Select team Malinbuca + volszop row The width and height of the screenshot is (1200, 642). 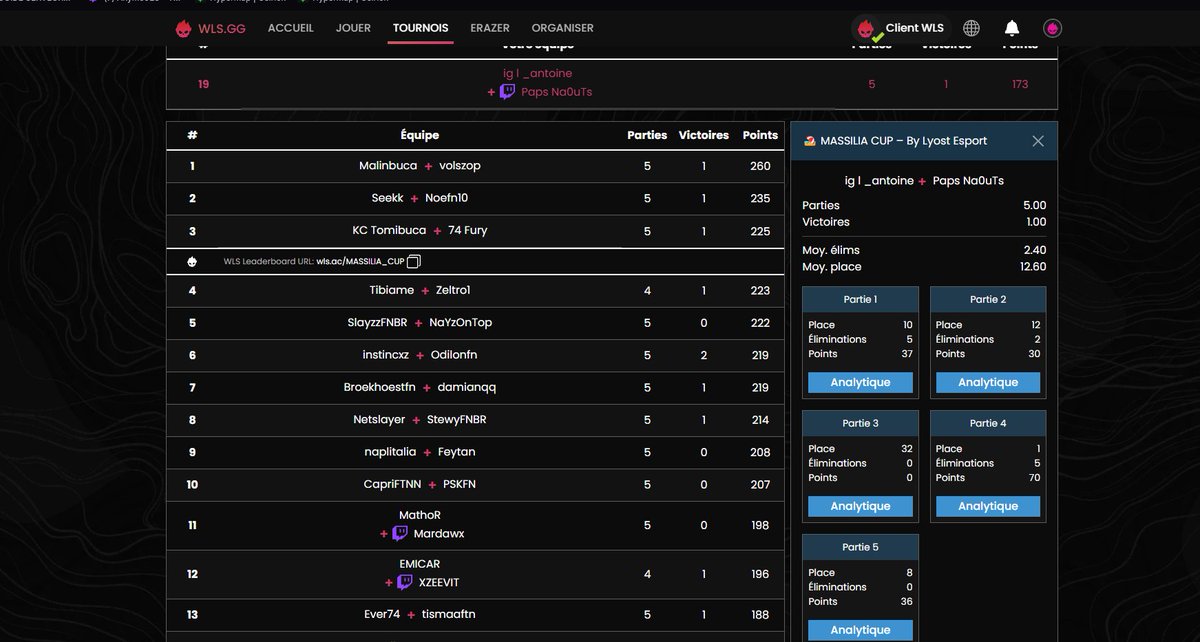point(475,166)
